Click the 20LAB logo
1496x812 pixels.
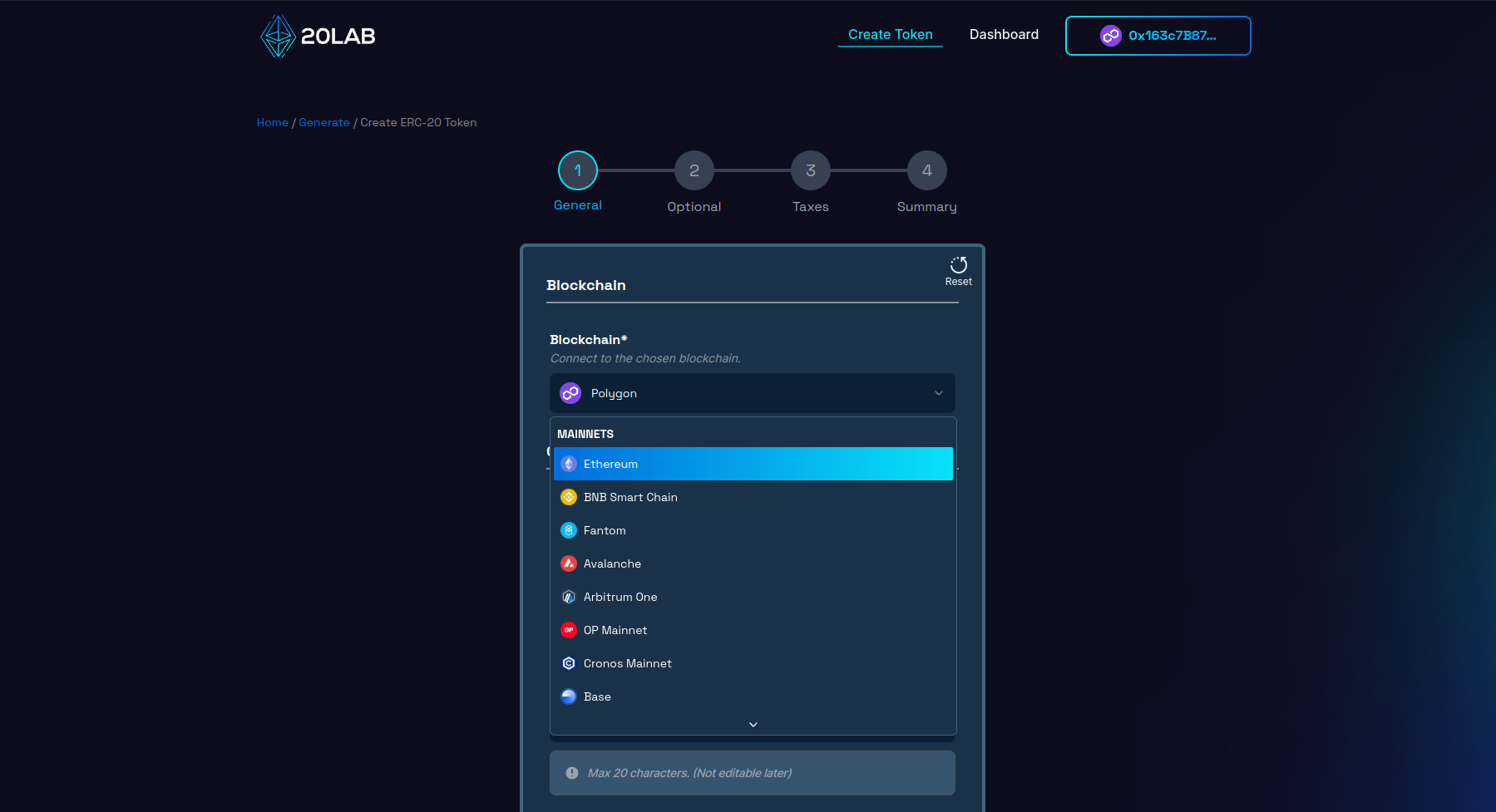pyautogui.click(x=318, y=36)
